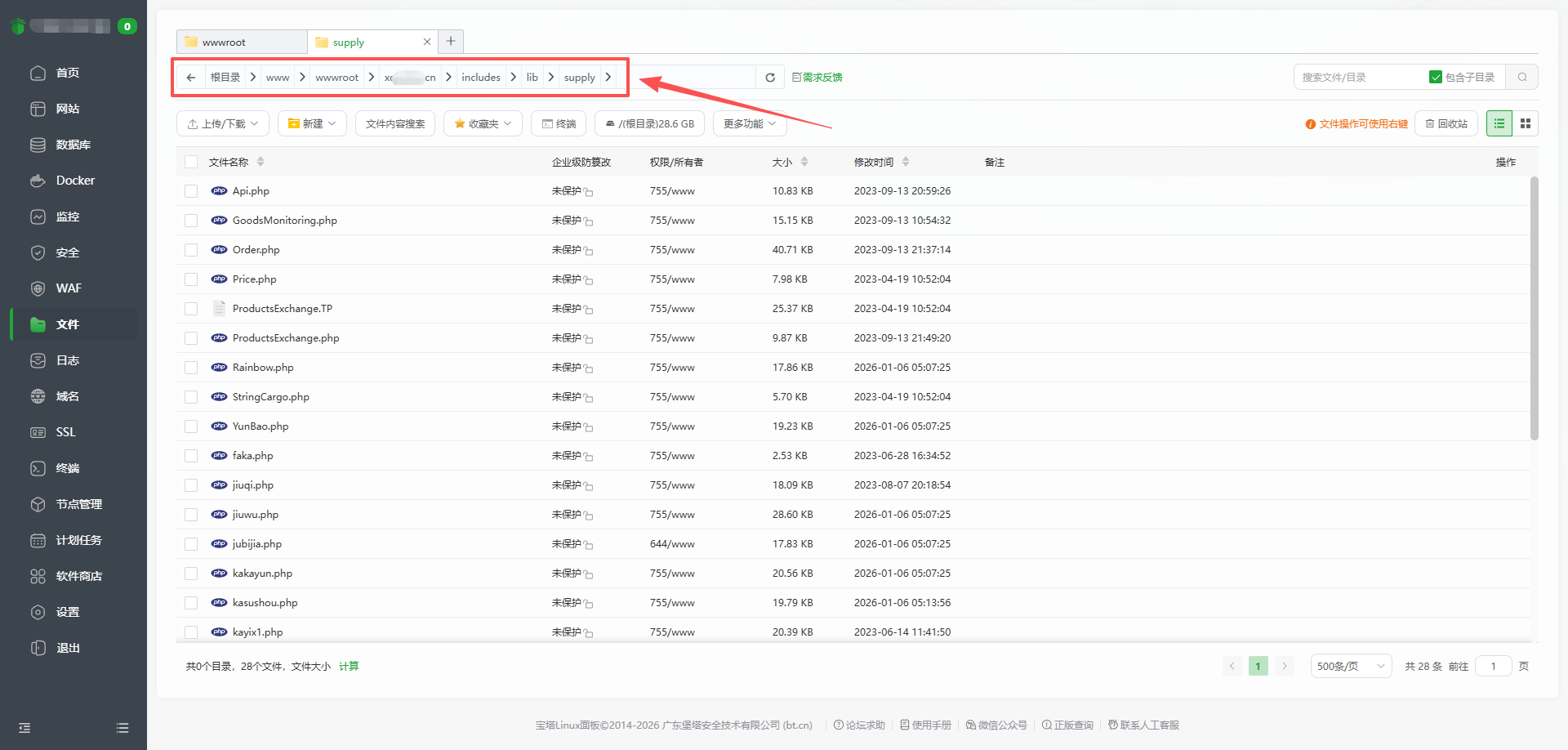Image resolution: width=1568 pixels, height=750 pixels.
Task: Add a new tab with plus icon
Action: pos(451,42)
